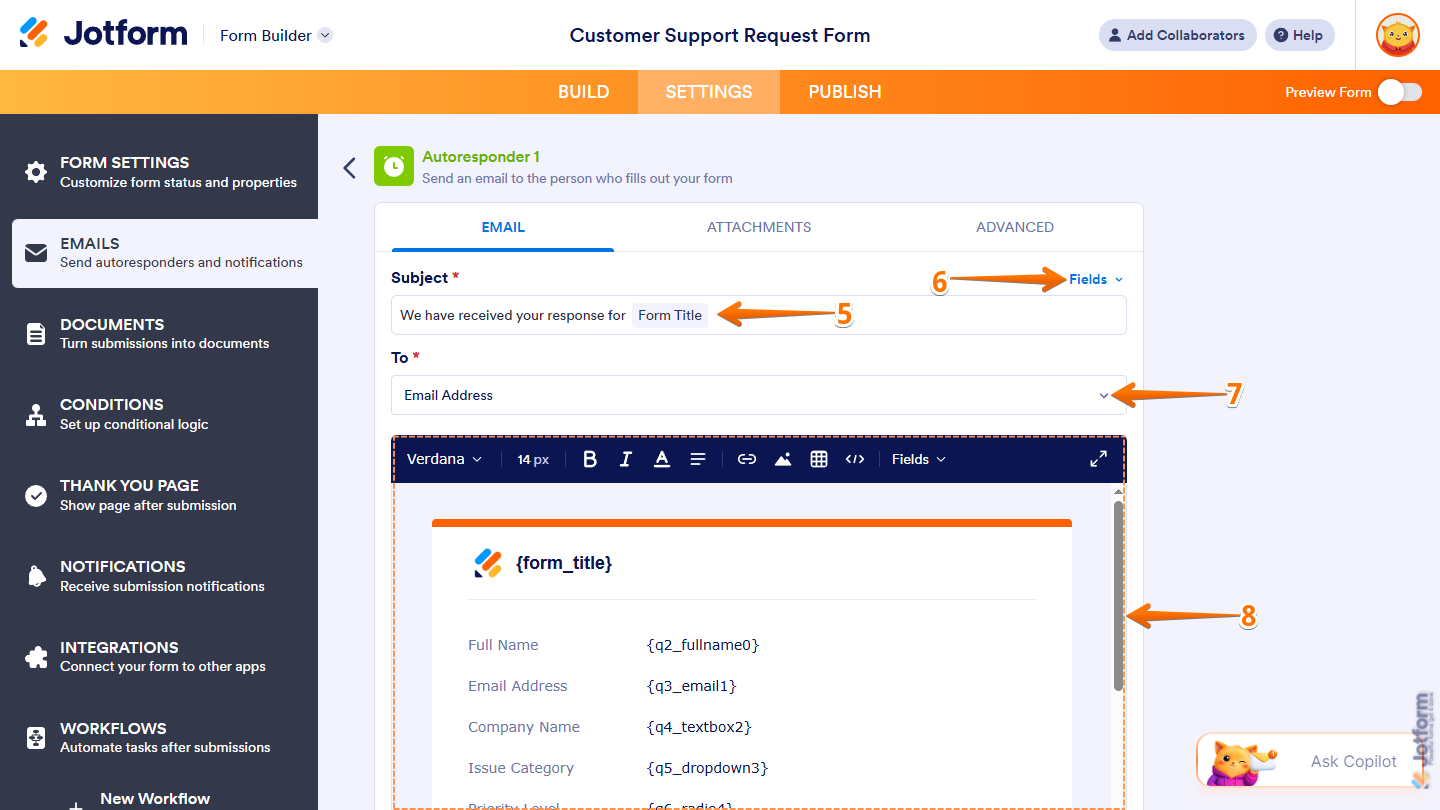1440x810 pixels.
Task: Click the Help button
Action: pyautogui.click(x=1299, y=35)
